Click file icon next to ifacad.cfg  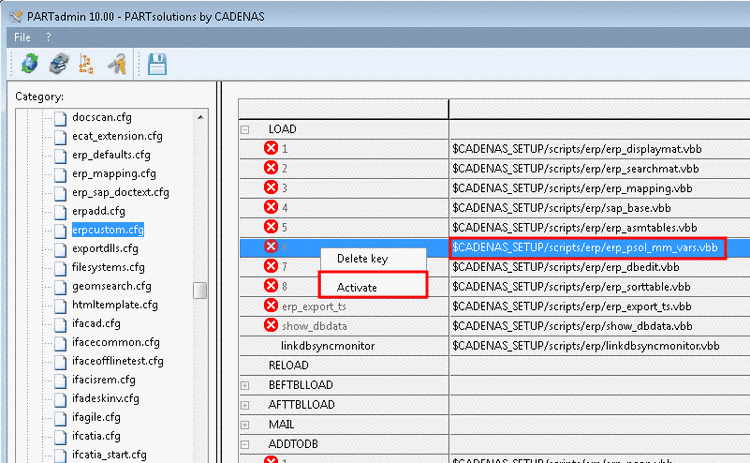tap(60, 324)
